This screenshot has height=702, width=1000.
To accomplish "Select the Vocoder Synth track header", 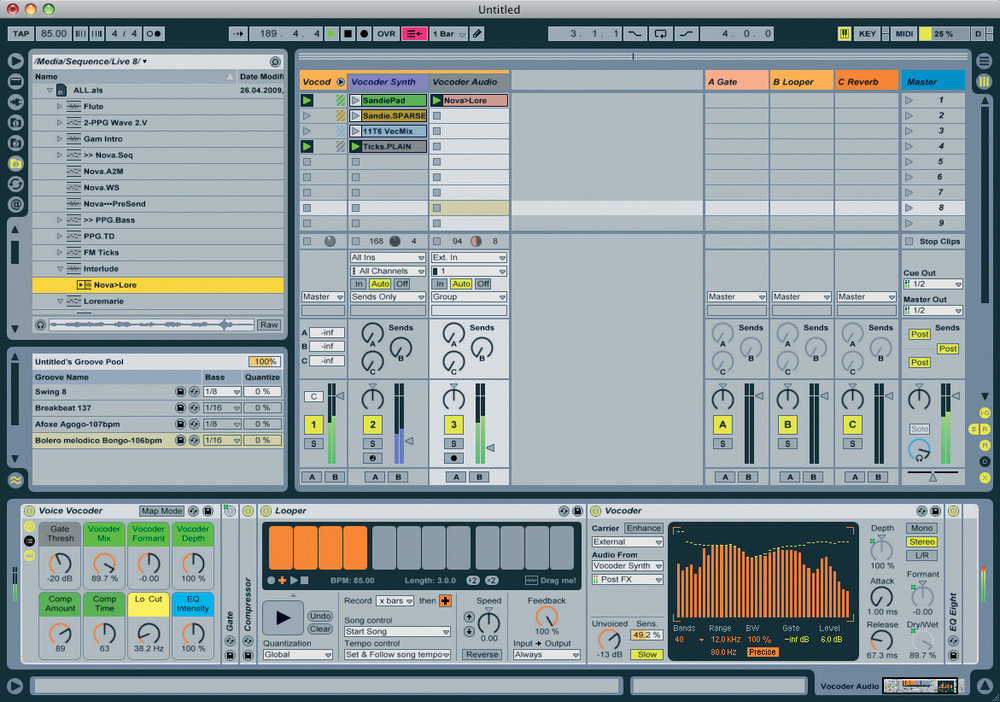I will 388,82.
